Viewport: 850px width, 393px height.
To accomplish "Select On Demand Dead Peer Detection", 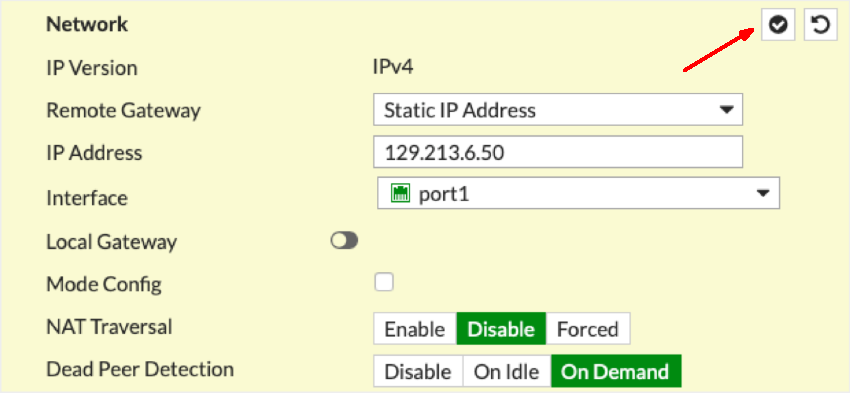I will (x=615, y=371).
